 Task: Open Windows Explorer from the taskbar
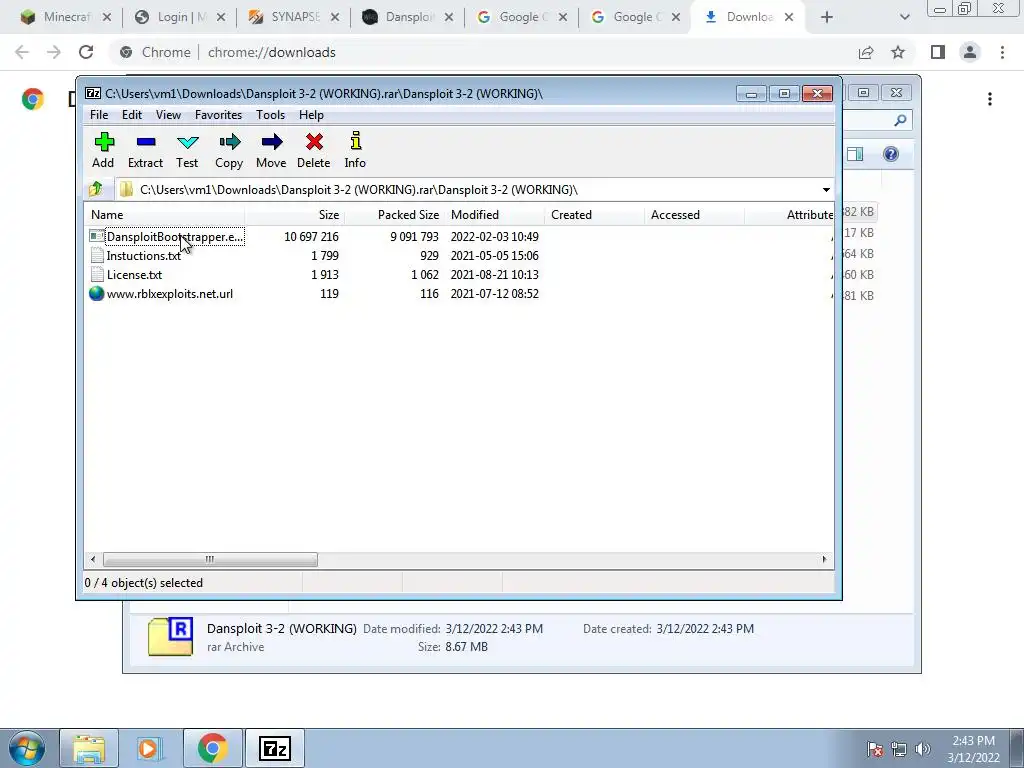coord(89,748)
